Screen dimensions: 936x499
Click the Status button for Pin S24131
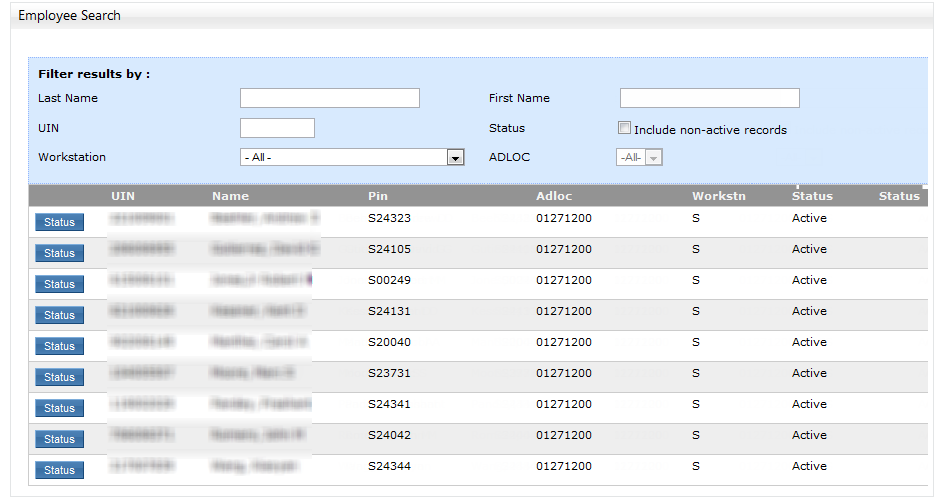pyautogui.click(x=59, y=315)
